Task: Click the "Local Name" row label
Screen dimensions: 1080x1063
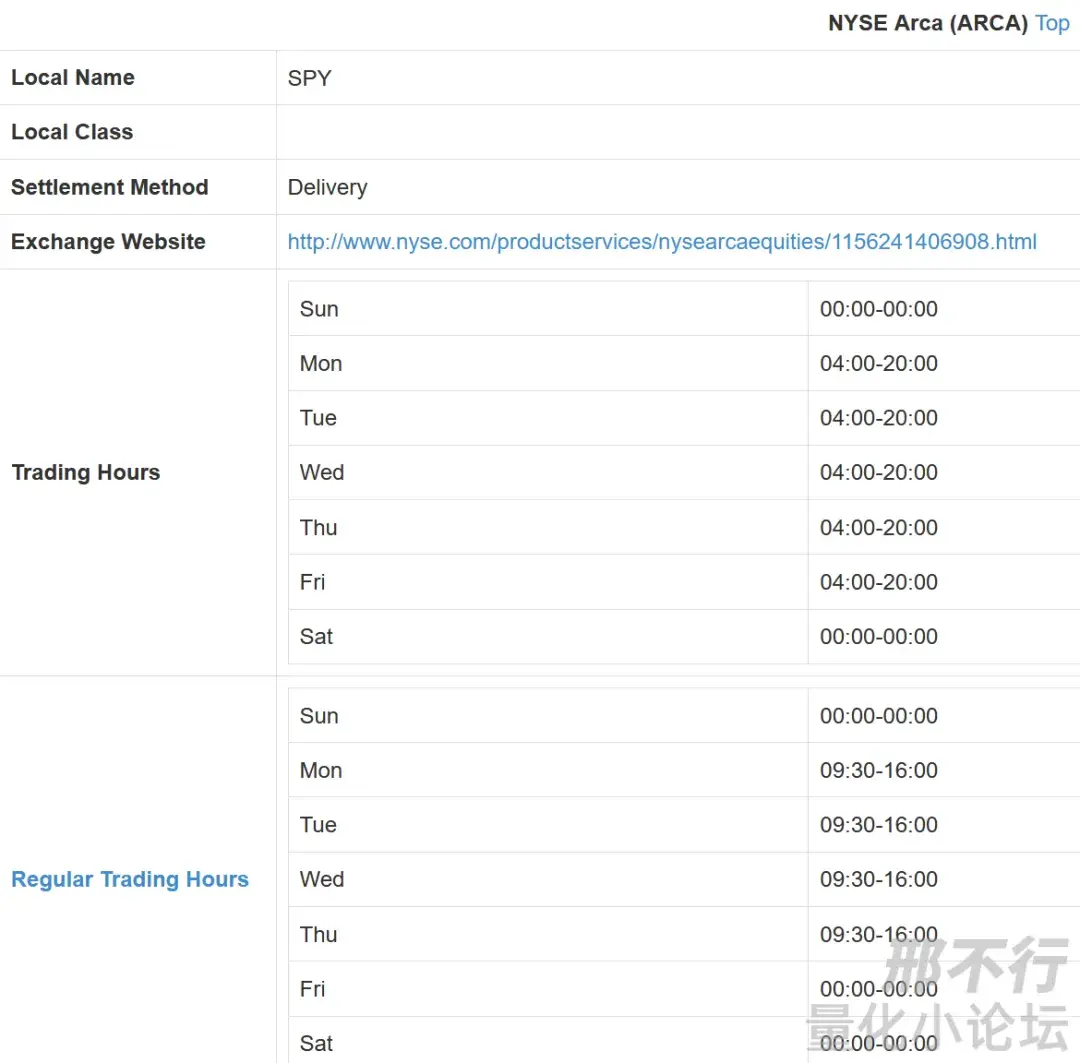Action: point(73,77)
